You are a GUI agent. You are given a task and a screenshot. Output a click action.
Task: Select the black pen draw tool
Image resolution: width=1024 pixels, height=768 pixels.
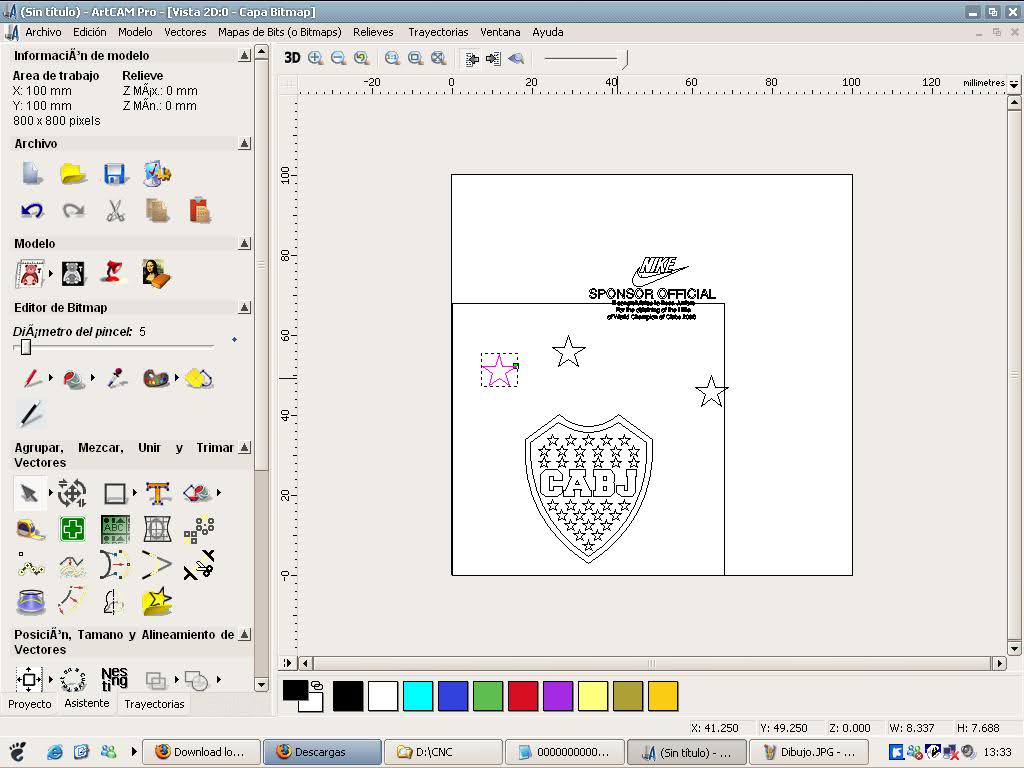(30, 414)
